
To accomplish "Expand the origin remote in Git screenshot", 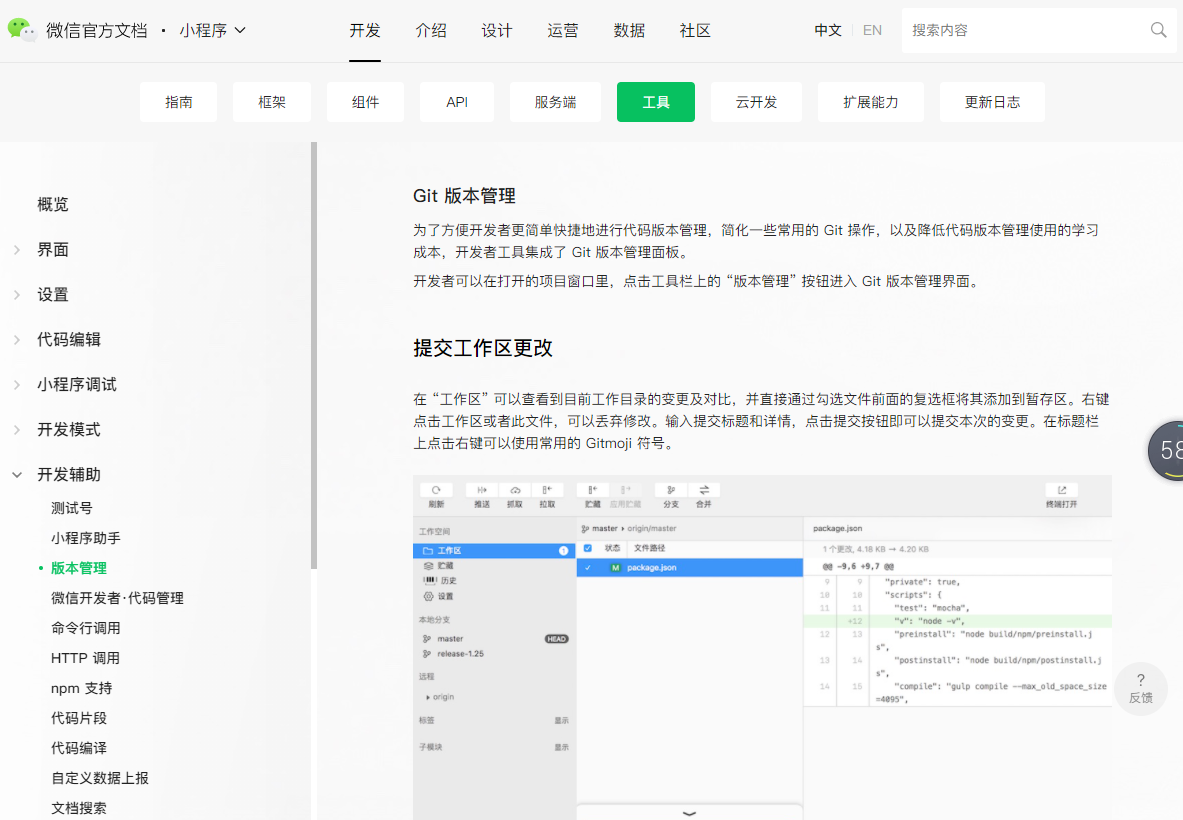I will pyautogui.click(x=428, y=697).
